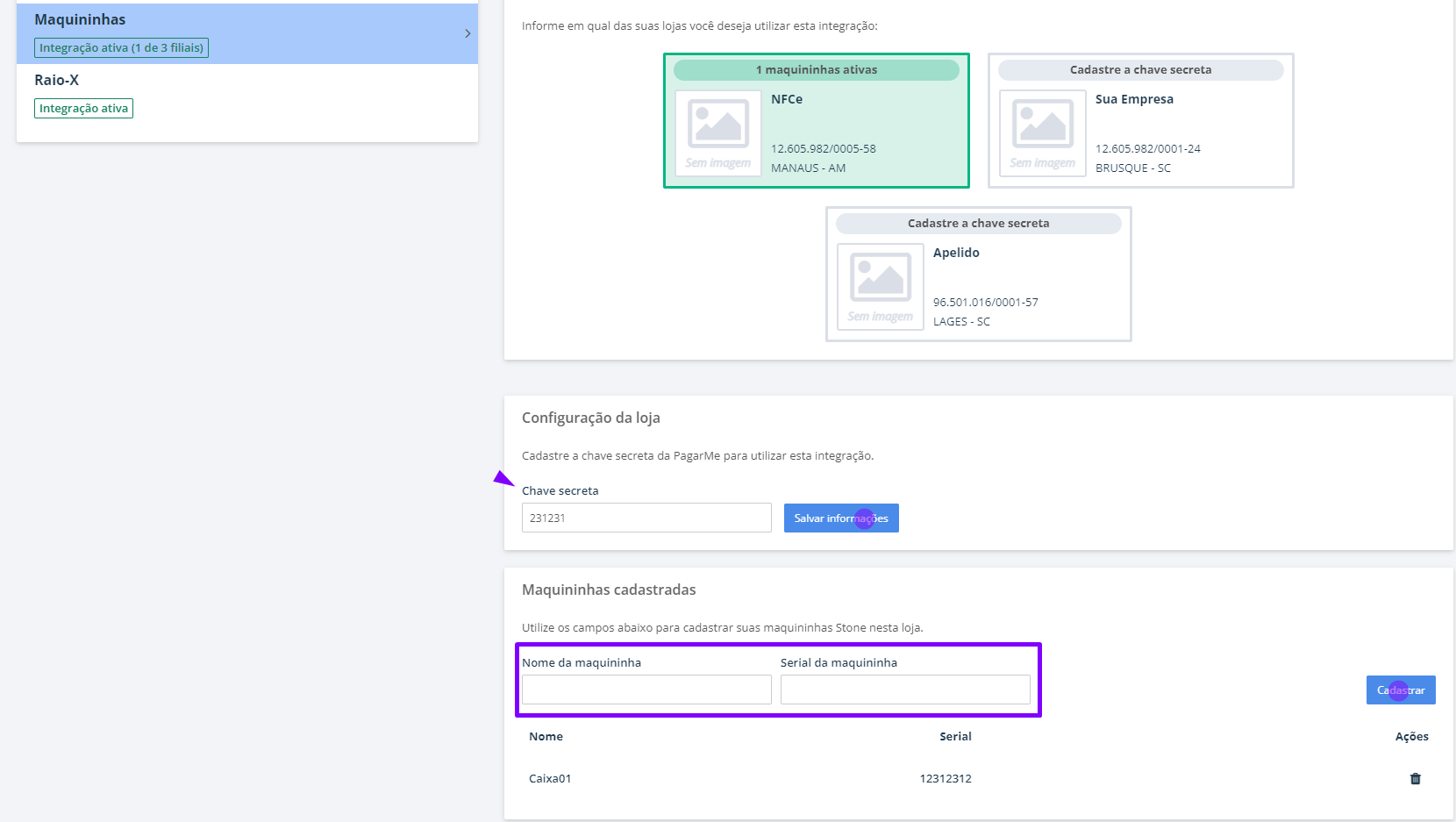The height and width of the screenshot is (822, 1456).
Task: Click the Apelido store placeholder image icon
Action: (880, 287)
